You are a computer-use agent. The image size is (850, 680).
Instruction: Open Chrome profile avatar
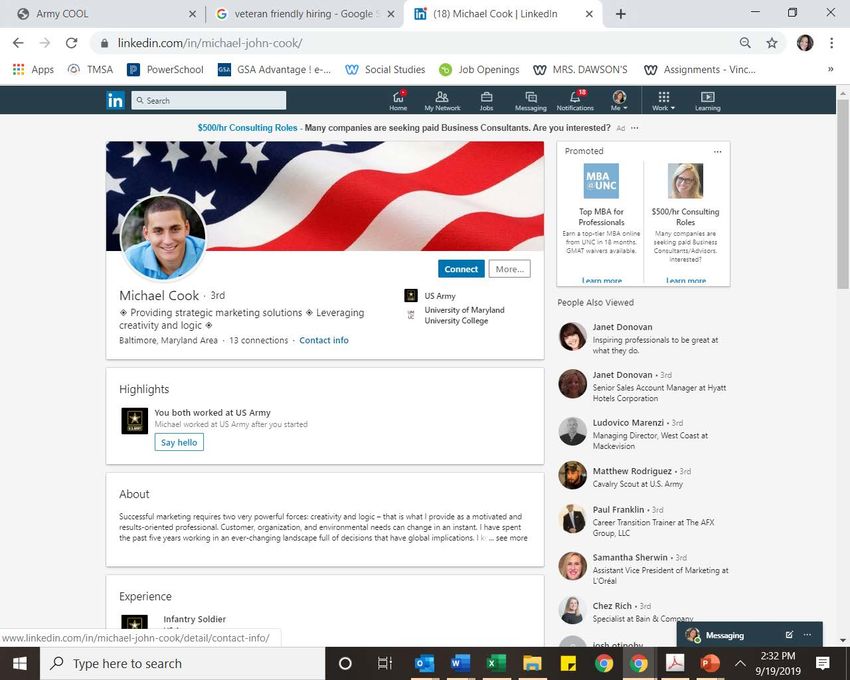tap(805, 43)
